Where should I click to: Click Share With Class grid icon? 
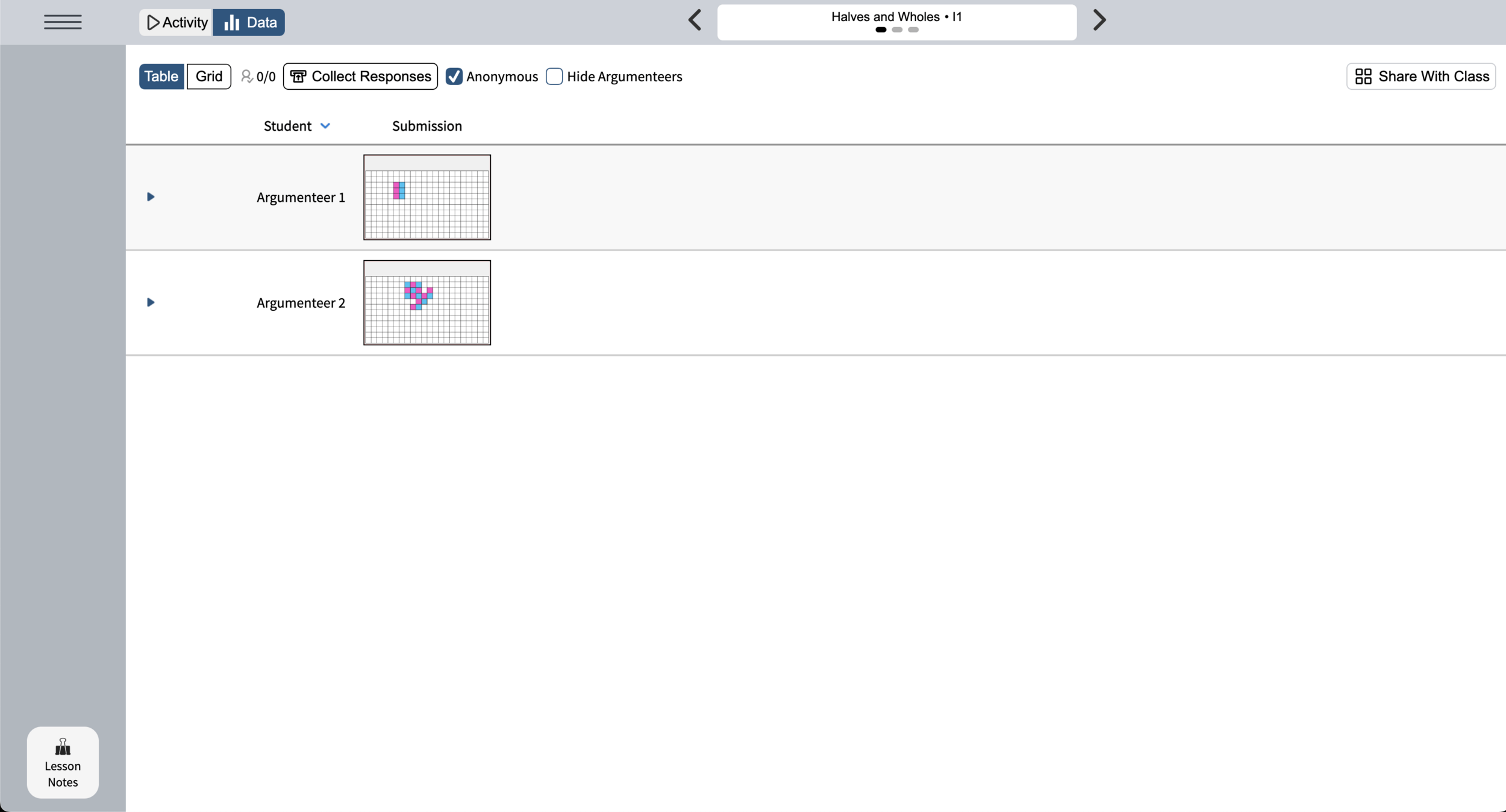coord(1363,77)
